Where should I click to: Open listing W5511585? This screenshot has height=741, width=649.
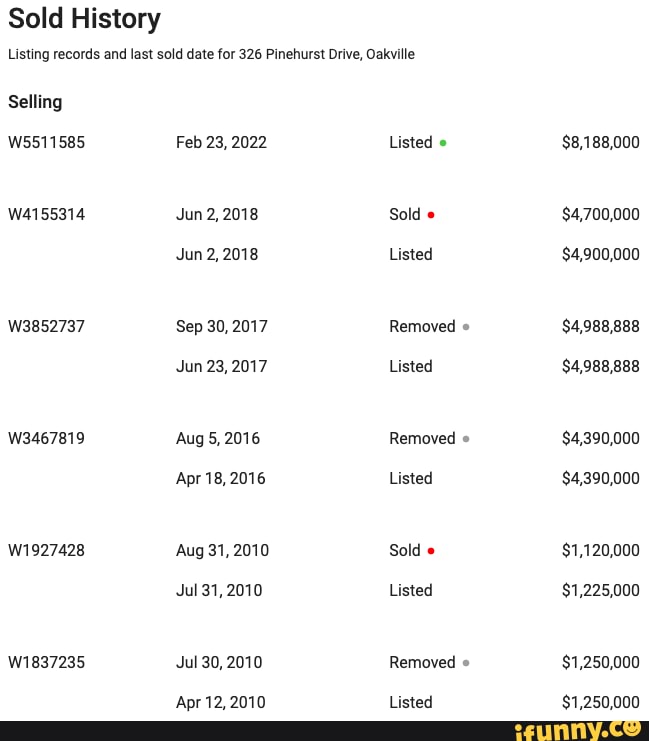click(x=46, y=143)
